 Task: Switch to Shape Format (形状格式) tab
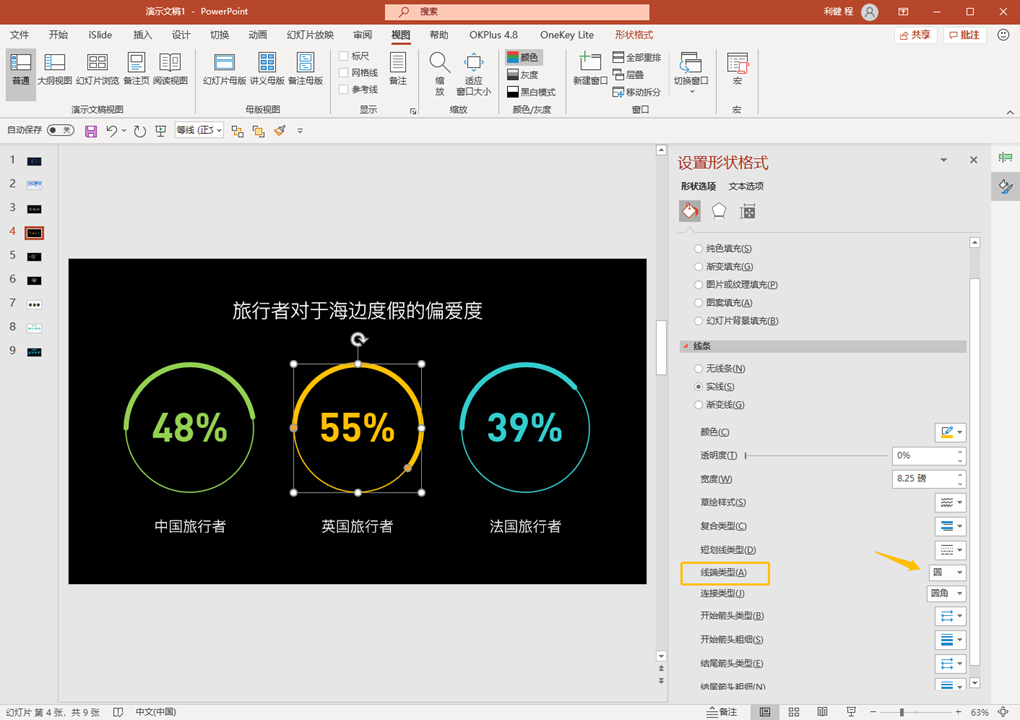point(634,34)
